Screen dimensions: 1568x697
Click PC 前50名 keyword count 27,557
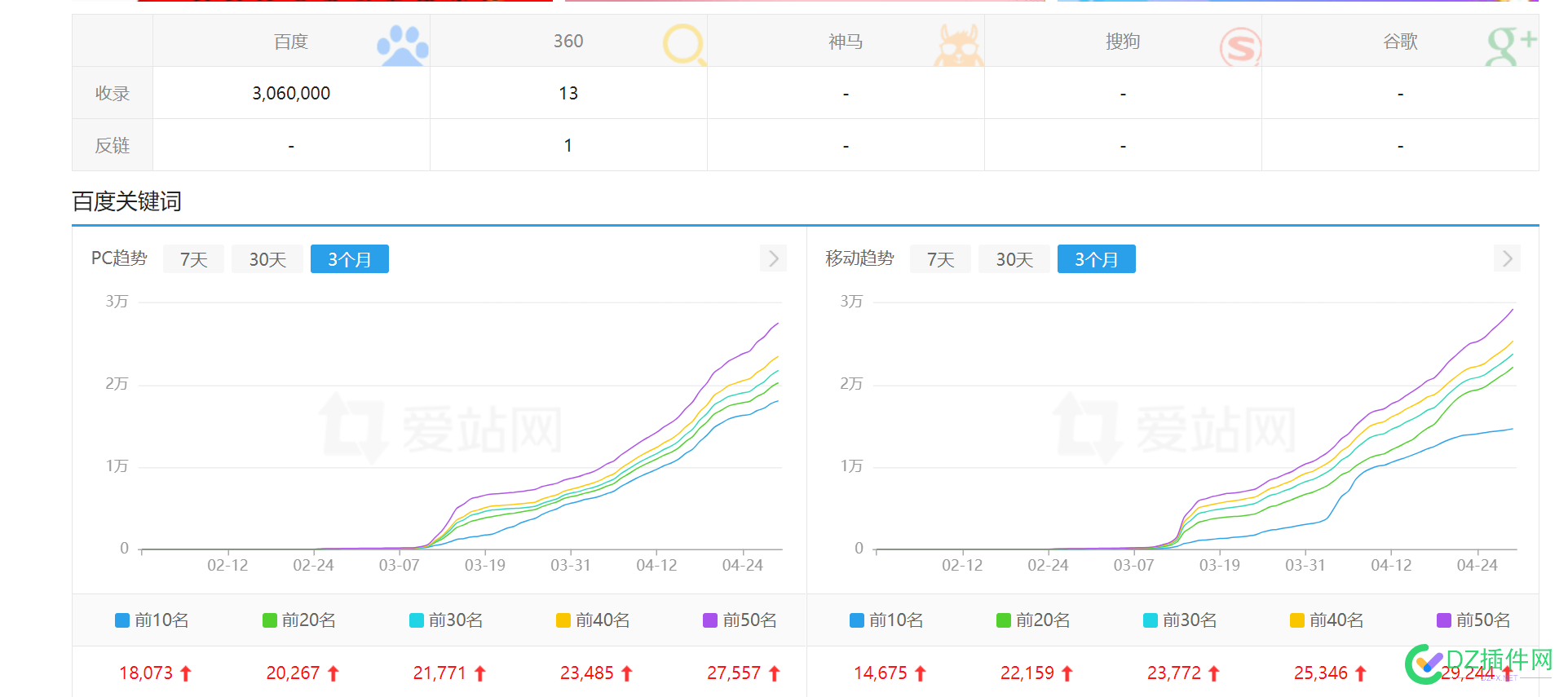[733, 673]
